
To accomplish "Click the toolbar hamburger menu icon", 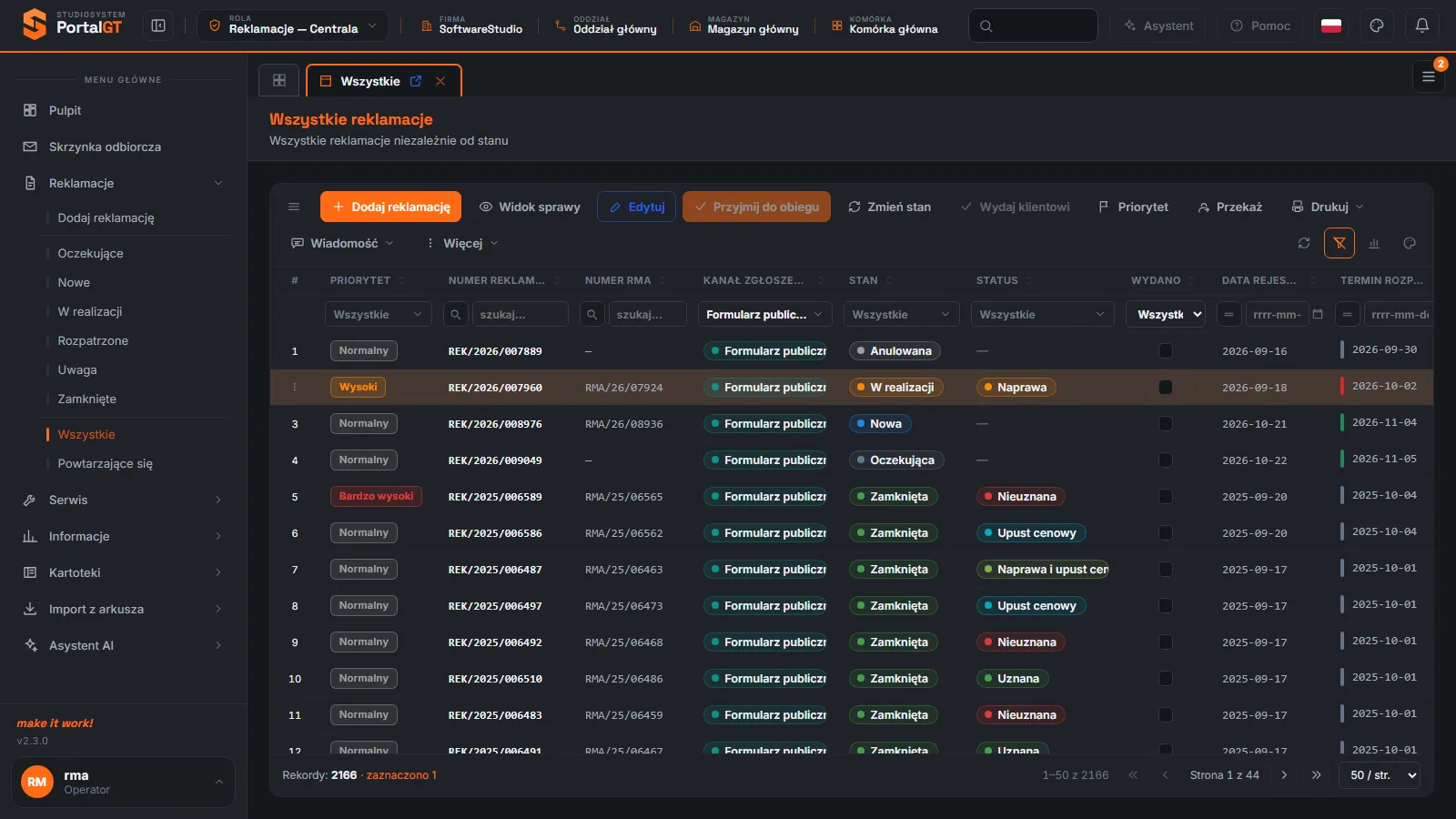I will click(x=294, y=207).
